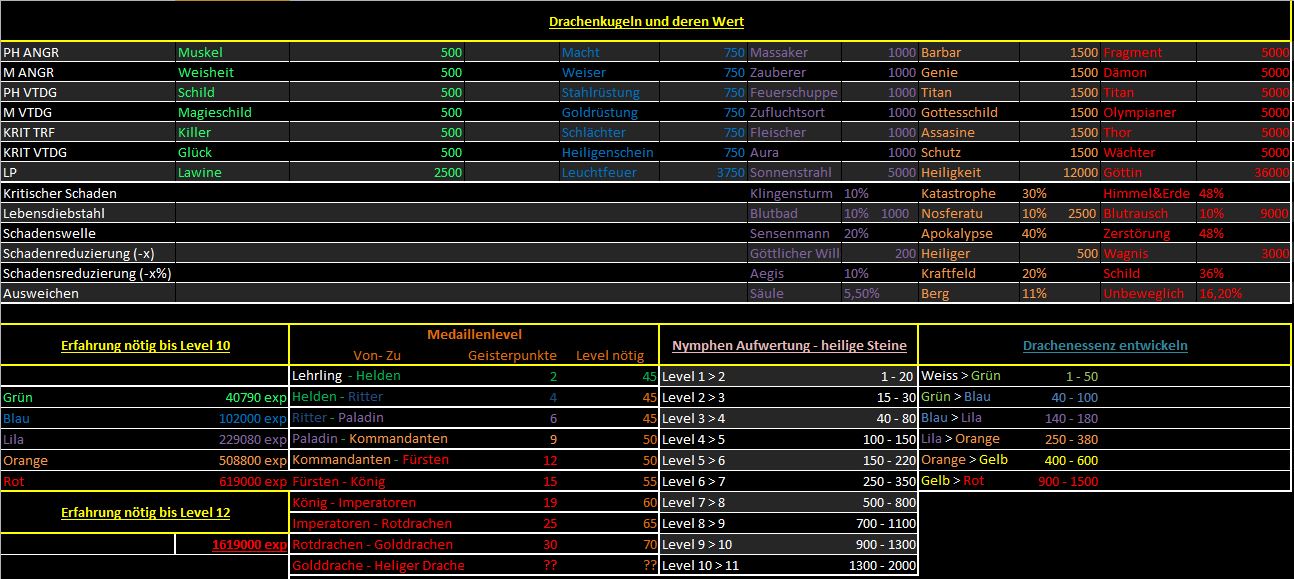
Task: Select the green 'Muskel' cell
Action: (x=200, y=52)
